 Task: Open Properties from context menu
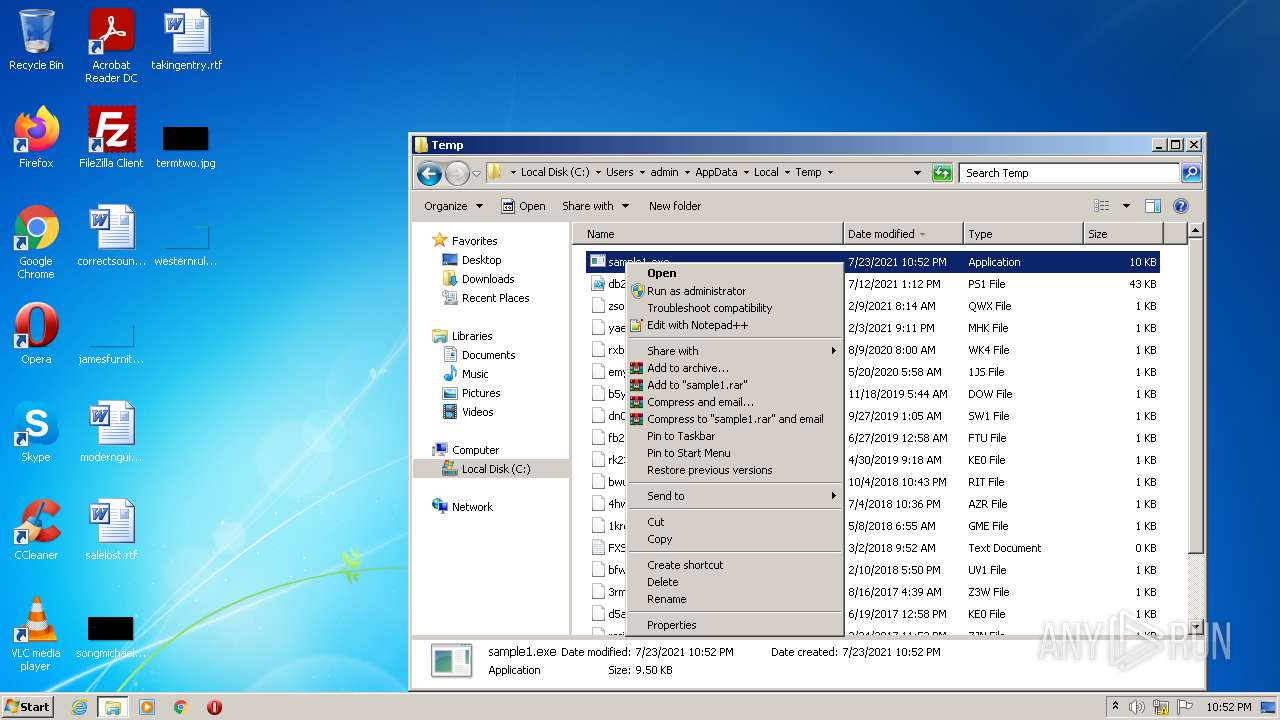click(x=735, y=625)
